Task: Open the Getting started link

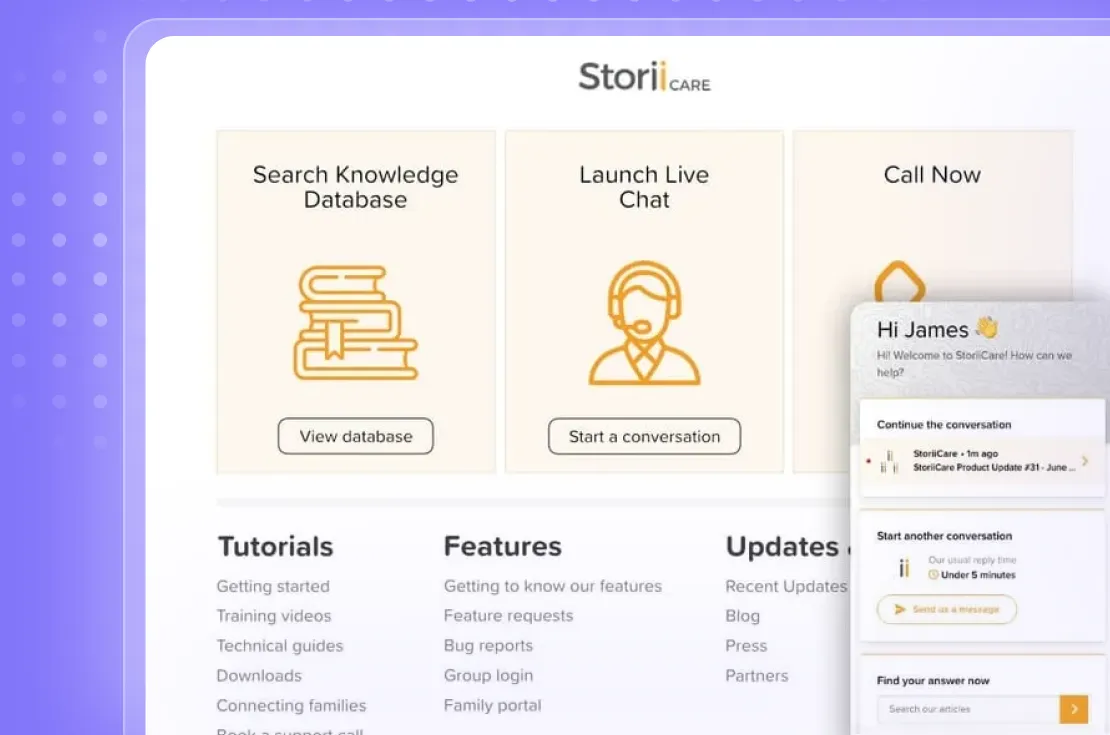Action: [273, 586]
